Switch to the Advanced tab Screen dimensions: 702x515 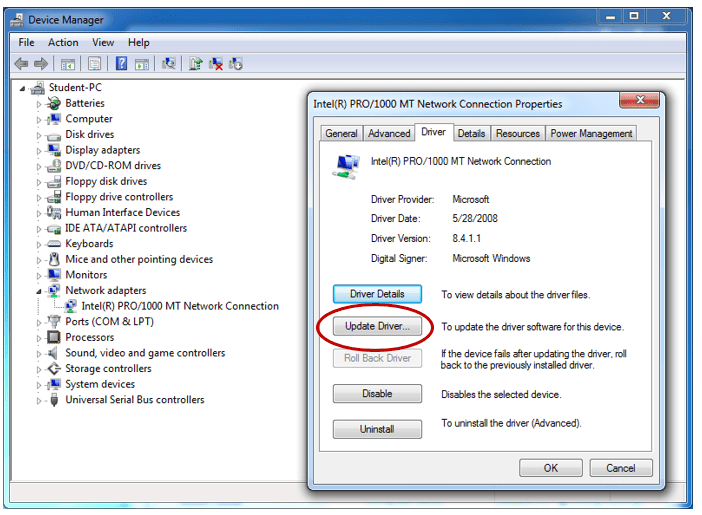tap(389, 133)
